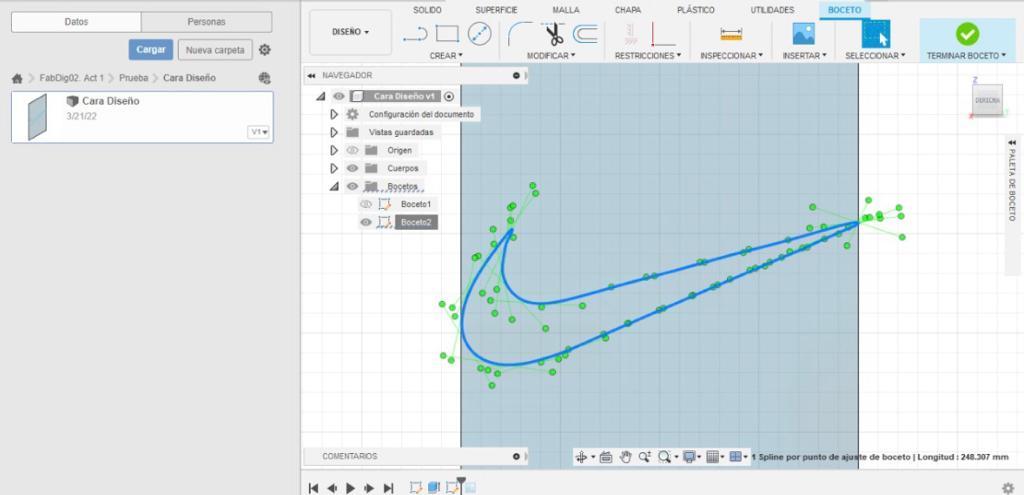Click the first sketch feature in timeline
This screenshot has height=495, width=1024.
tap(415, 487)
